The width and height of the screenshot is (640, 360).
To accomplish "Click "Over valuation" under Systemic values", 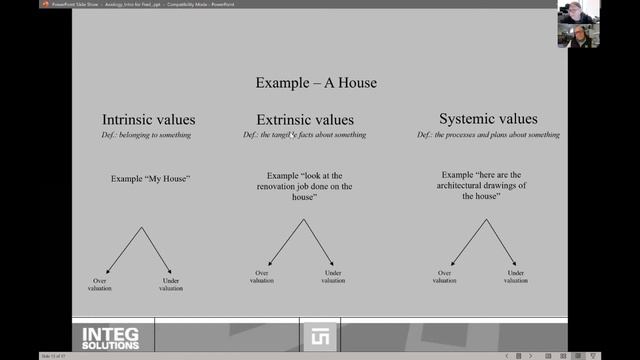I will (x=444, y=277).
